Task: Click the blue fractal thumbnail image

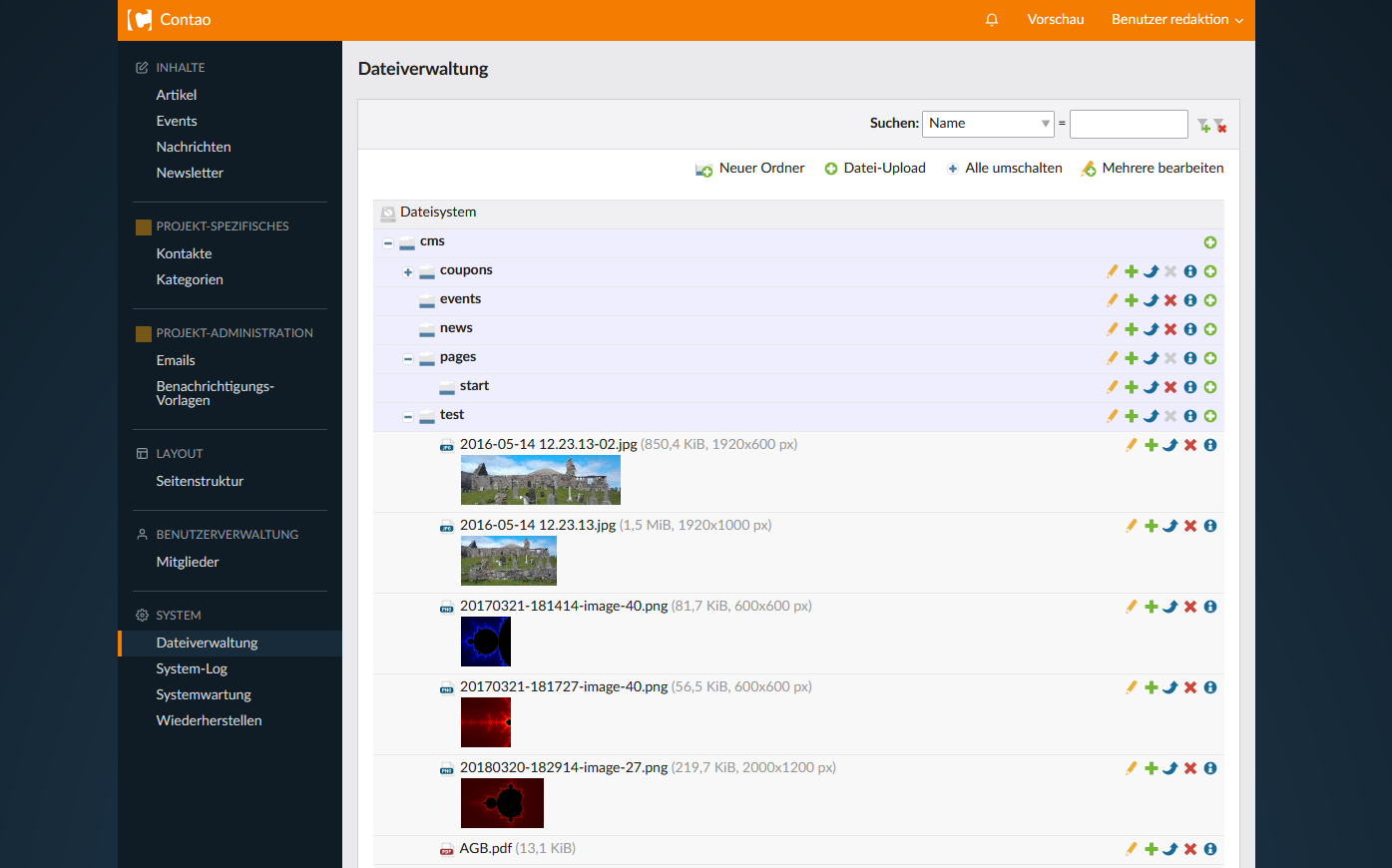Action: pos(486,642)
